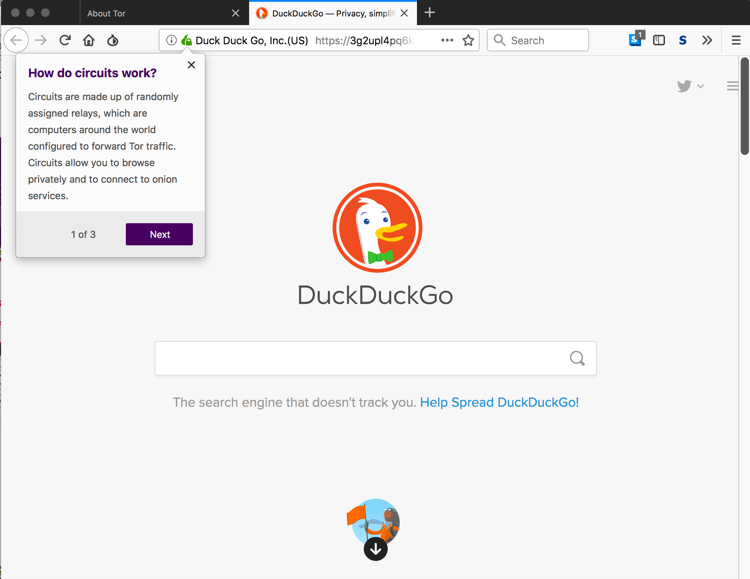Reload the current page
The image size is (750, 579).
pos(65,40)
